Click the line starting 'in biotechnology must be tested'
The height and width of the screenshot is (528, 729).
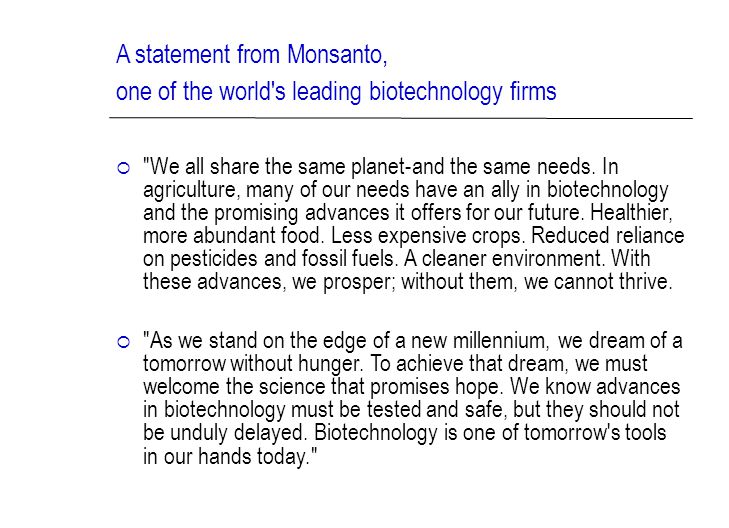(x=411, y=410)
